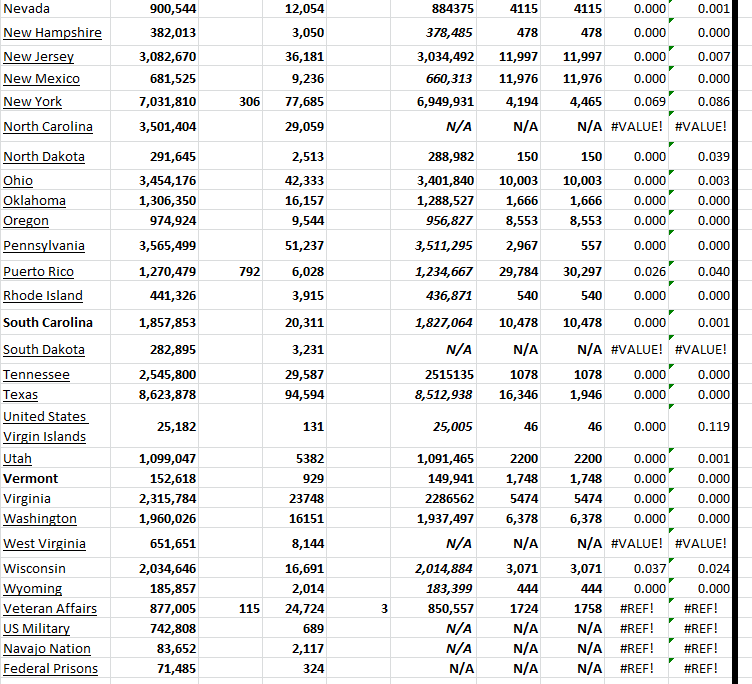Open the North Carolina link
The height and width of the screenshot is (684, 752).
[x=48, y=126]
